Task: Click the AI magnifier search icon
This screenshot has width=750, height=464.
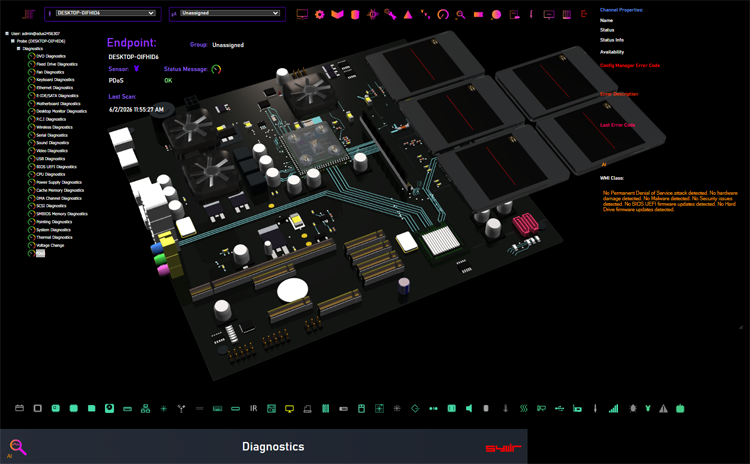Action: coord(18,447)
